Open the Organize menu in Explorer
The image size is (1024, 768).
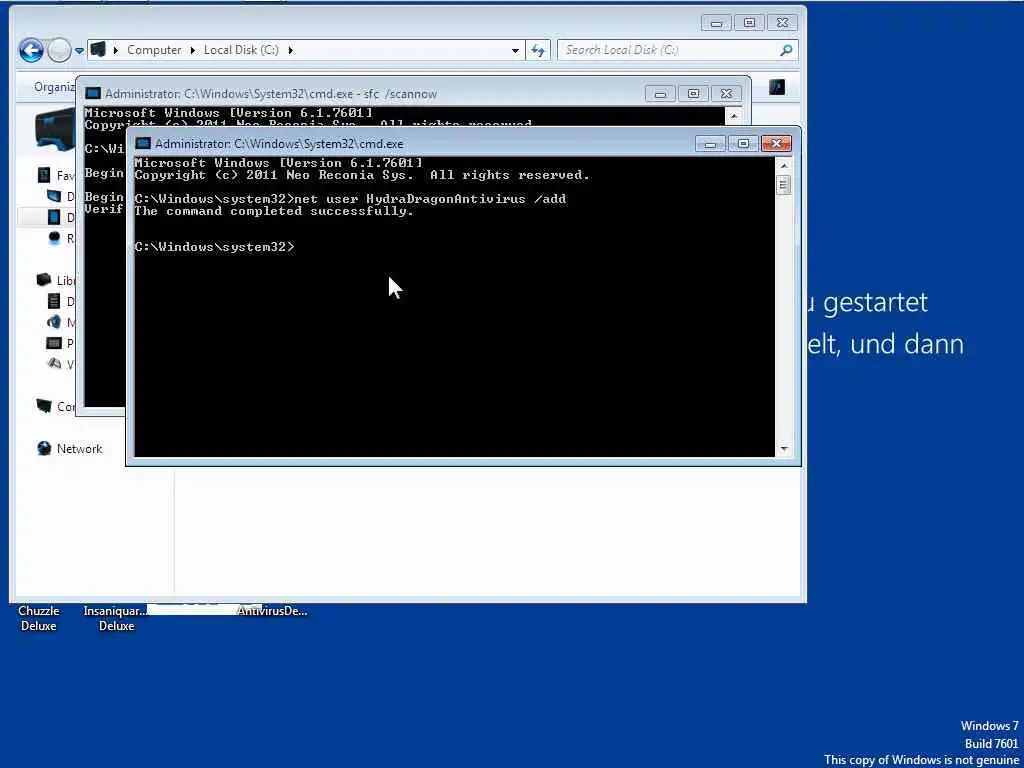(55, 87)
